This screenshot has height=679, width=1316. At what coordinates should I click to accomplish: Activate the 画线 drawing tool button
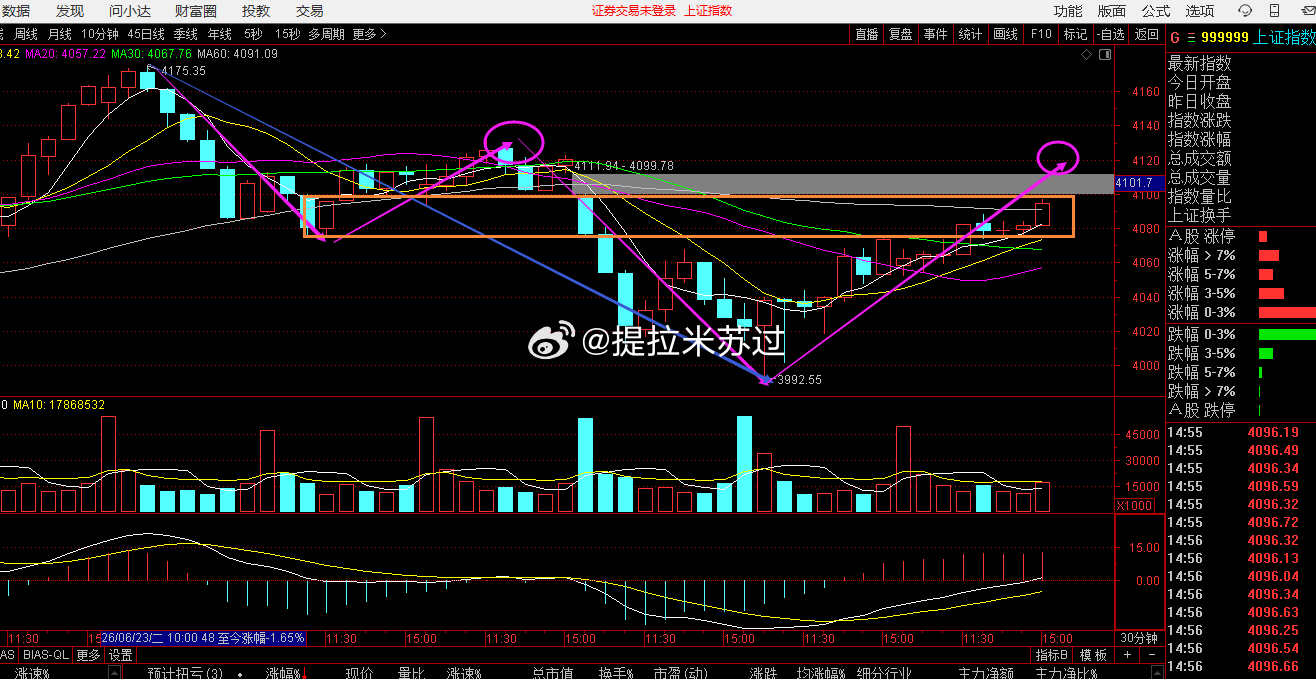coord(1005,34)
